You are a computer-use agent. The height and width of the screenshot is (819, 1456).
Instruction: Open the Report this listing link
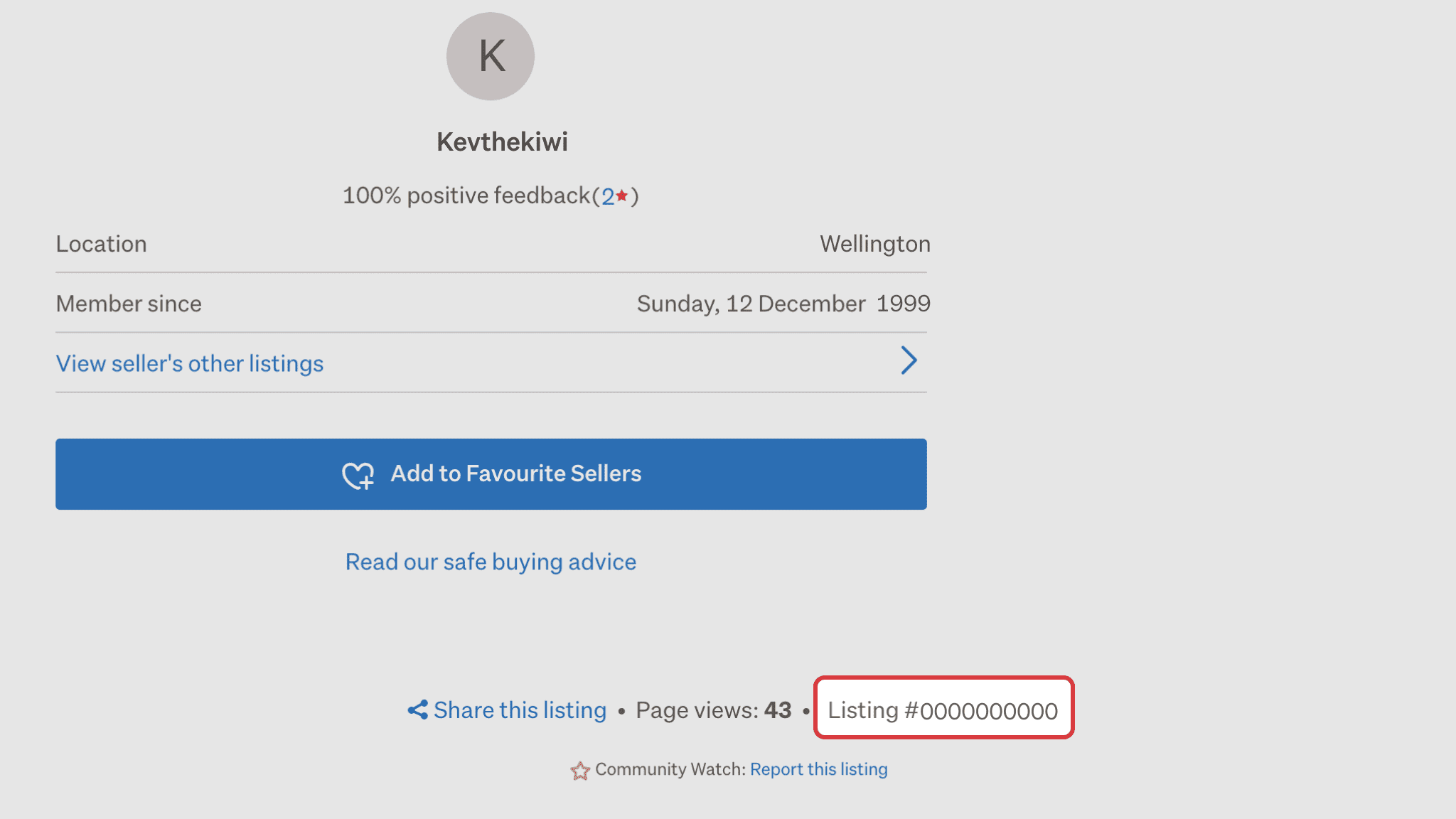(x=818, y=769)
